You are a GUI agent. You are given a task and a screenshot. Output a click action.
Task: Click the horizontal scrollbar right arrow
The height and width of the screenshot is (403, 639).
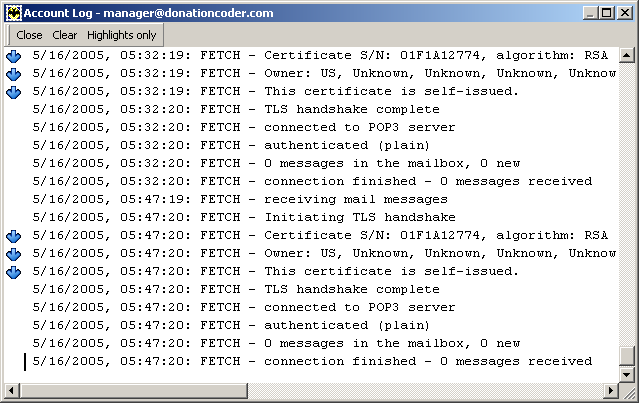coord(610,390)
